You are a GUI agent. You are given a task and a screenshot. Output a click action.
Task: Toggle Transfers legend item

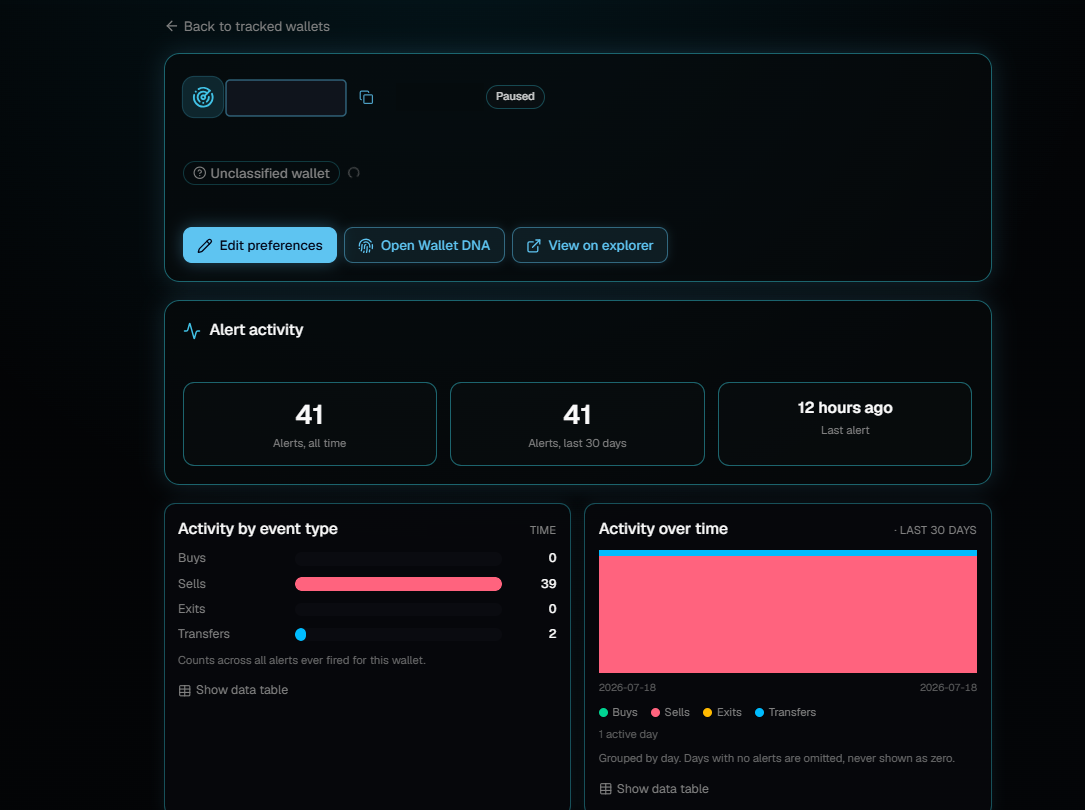pyautogui.click(x=785, y=712)
